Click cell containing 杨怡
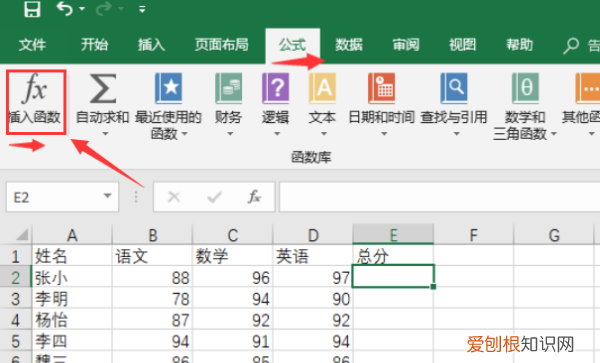600x363 pixels. coord(72,320)
